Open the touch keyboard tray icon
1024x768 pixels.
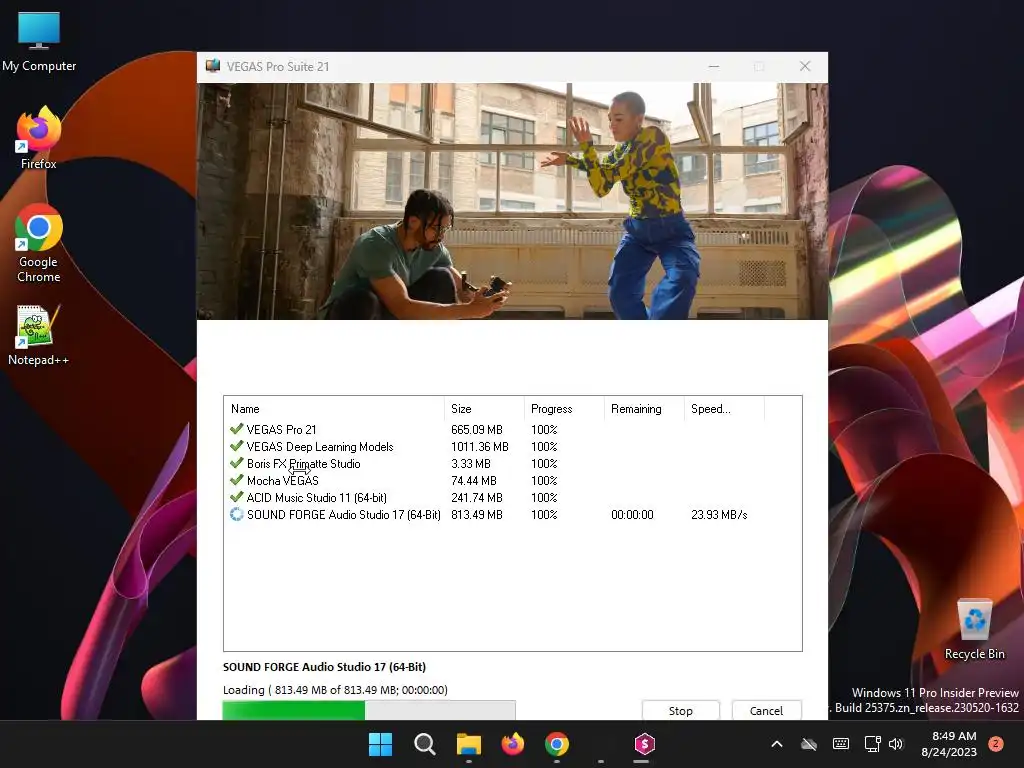pos(841,744)
